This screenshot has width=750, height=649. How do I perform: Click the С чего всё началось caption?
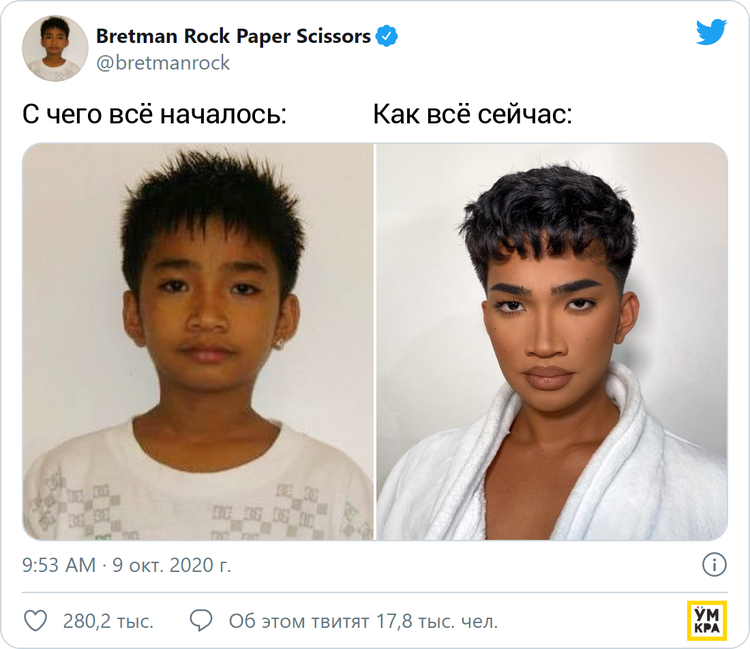(154, 114)
